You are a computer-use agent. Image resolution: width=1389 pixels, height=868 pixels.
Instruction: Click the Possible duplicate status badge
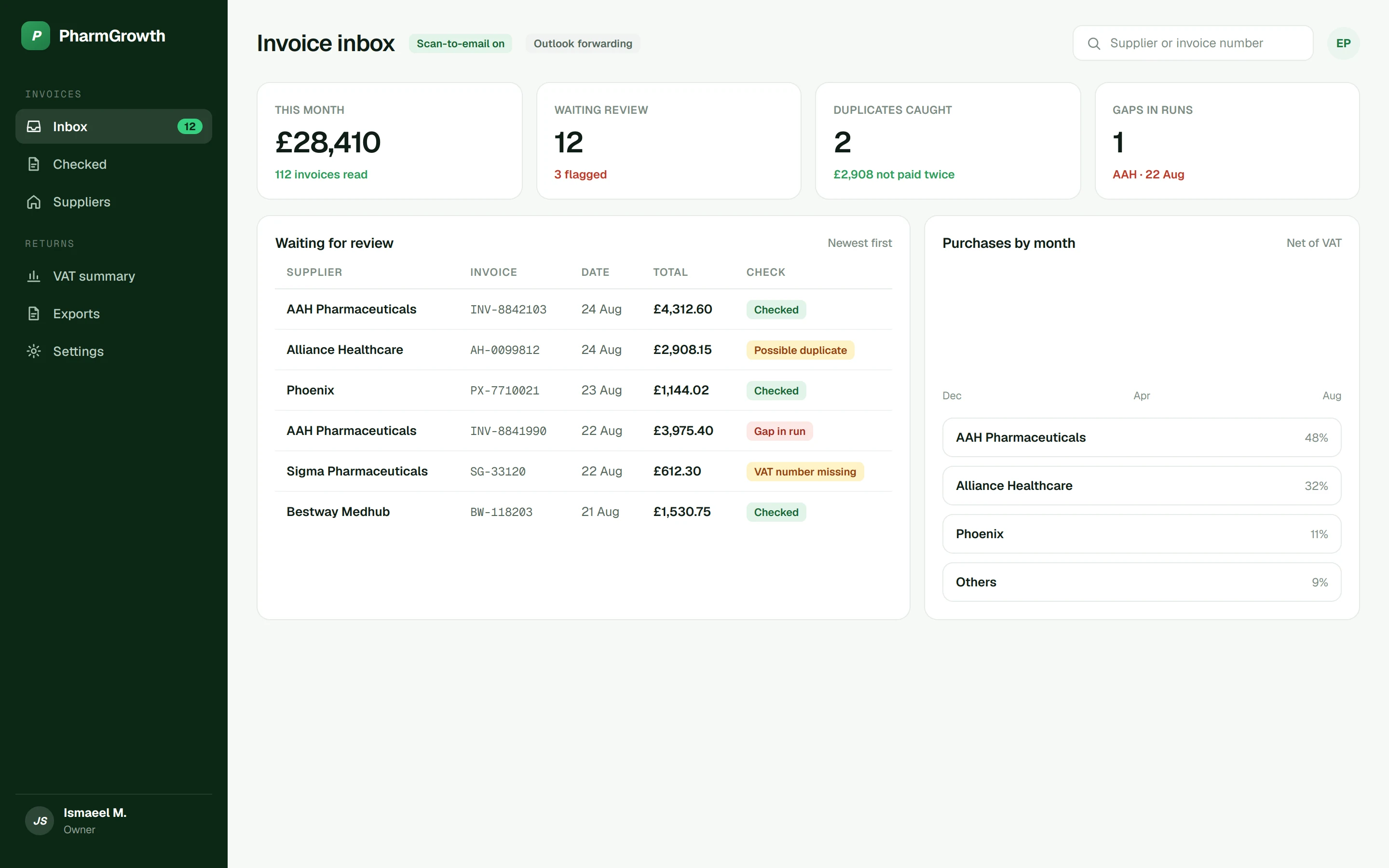point(800,350)
